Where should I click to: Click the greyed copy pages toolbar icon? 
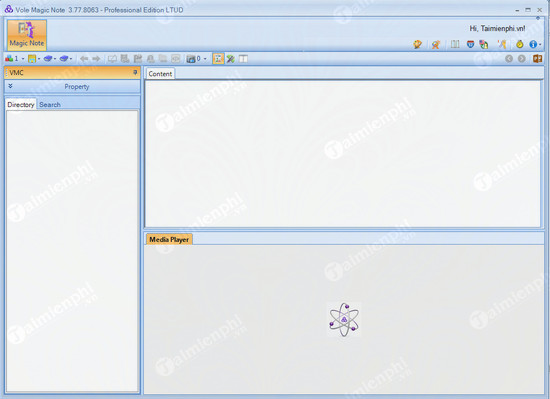[163, 59]
